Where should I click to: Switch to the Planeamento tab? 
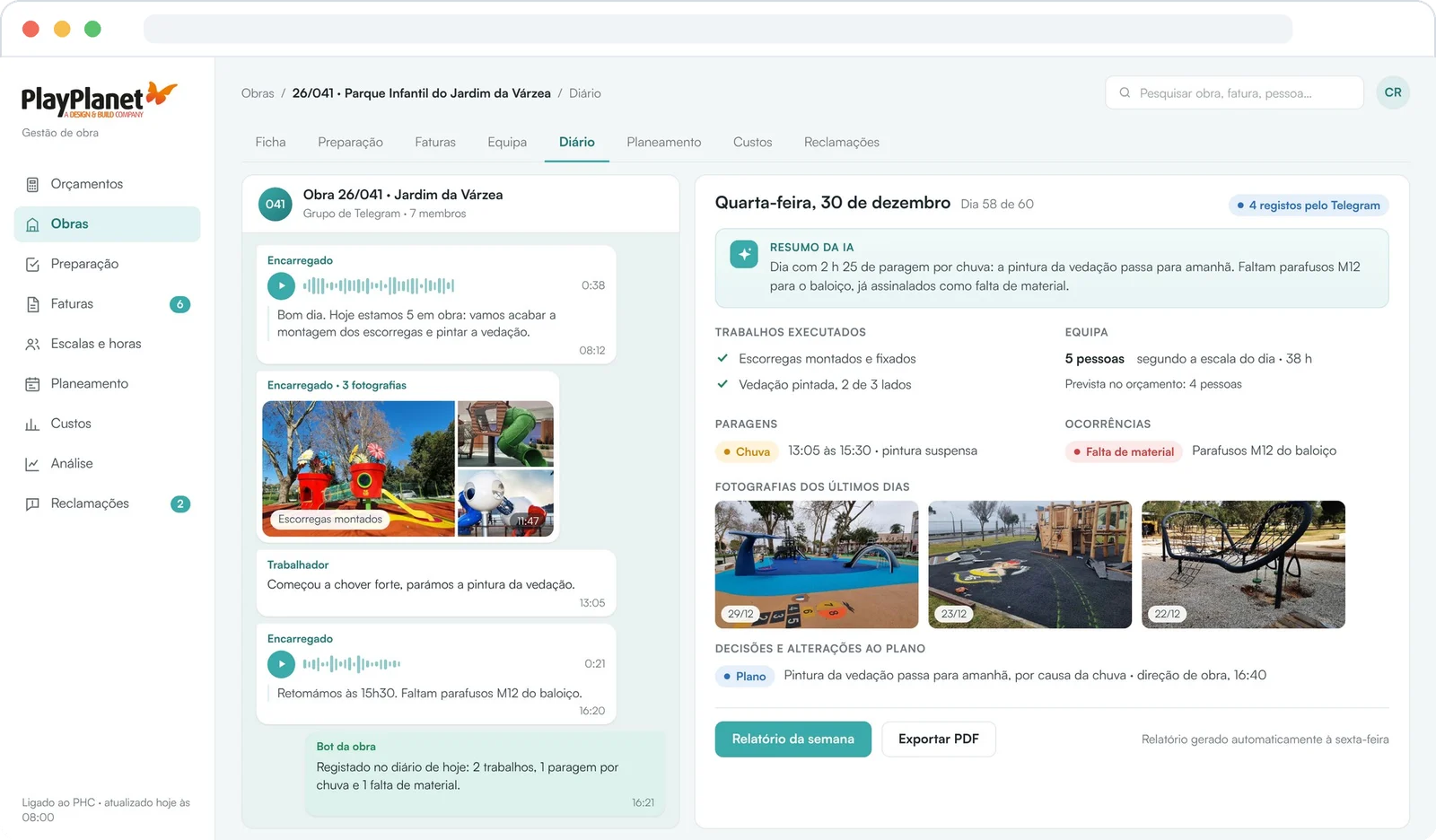pos(664,142)
